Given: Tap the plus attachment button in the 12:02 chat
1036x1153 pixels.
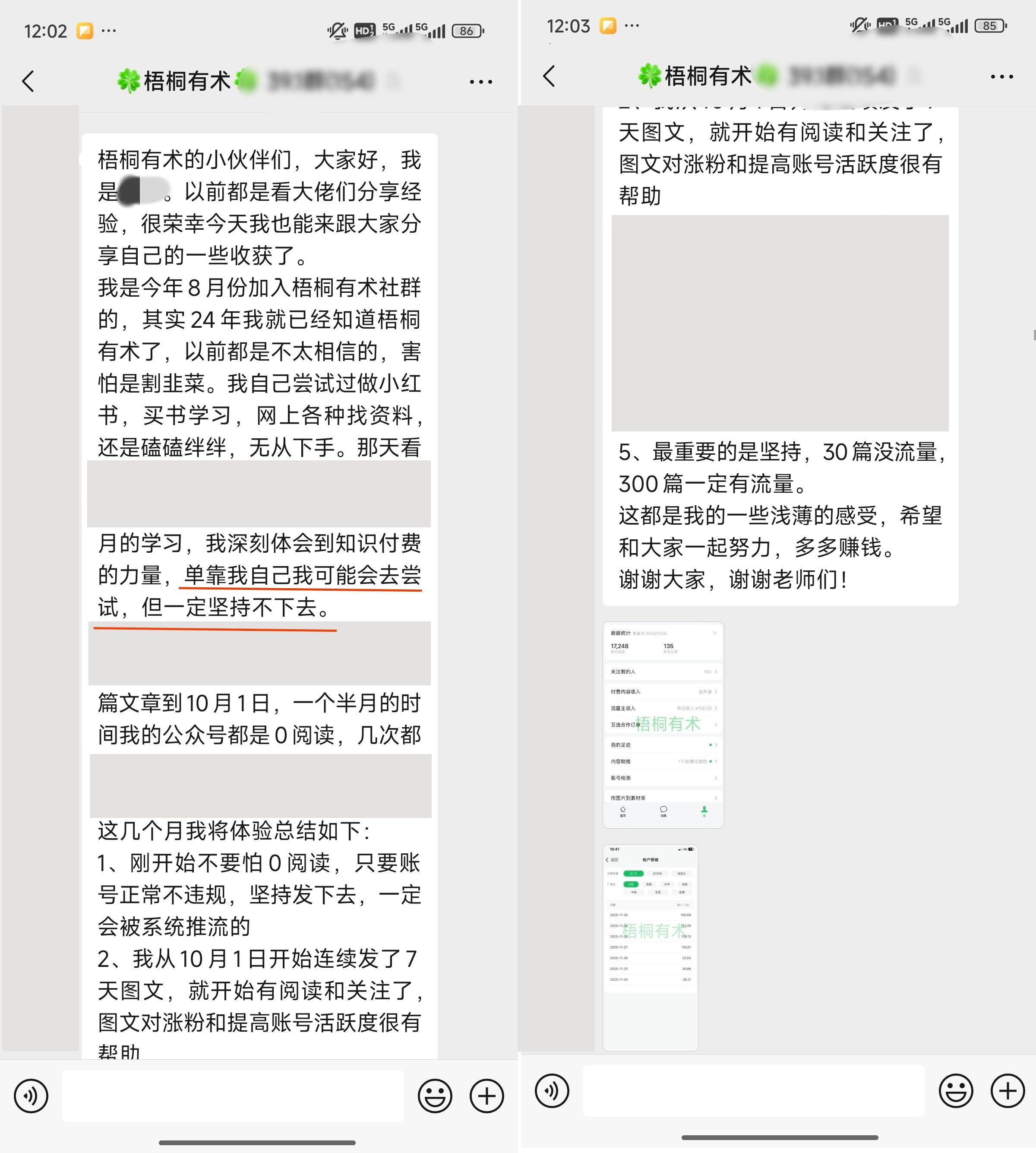Looking at the screenshot, I should point(486,1096).
